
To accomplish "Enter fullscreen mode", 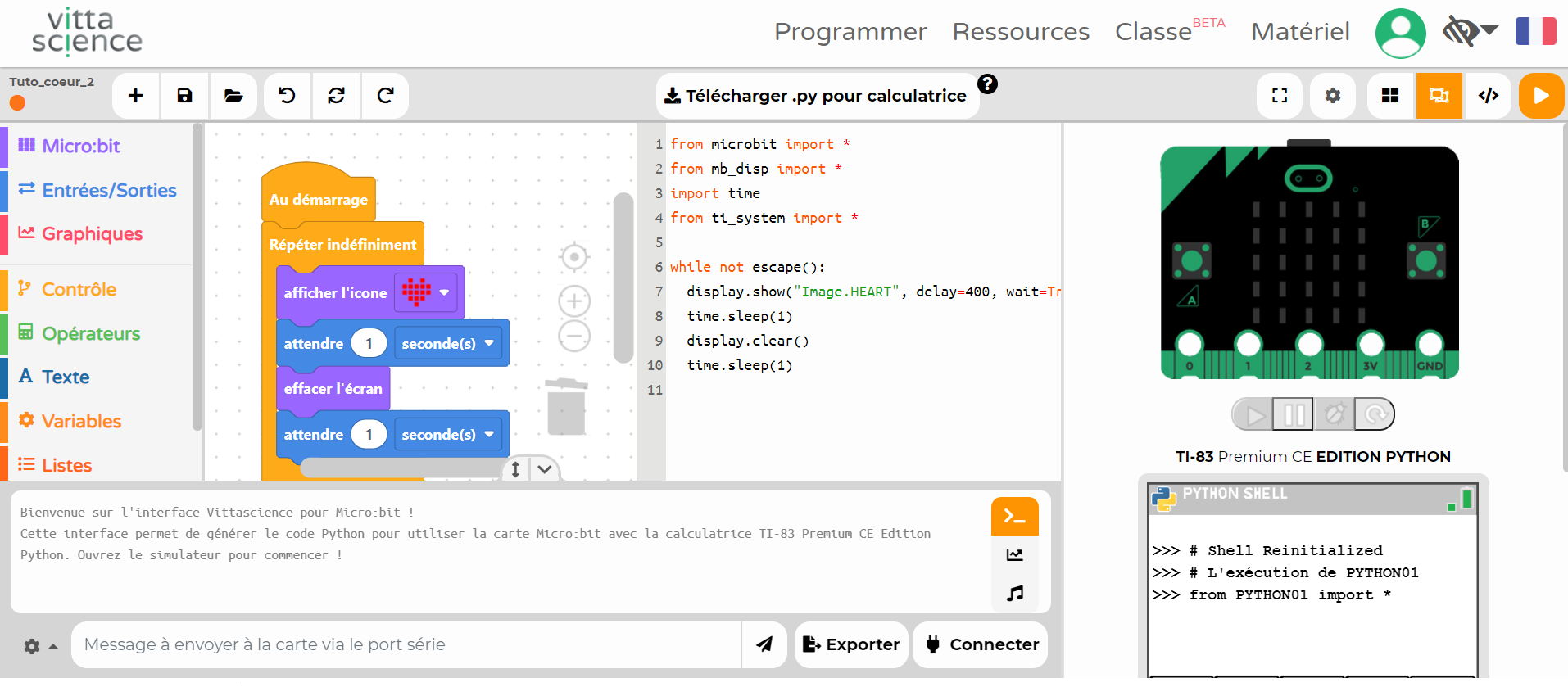I will 1280,96.
